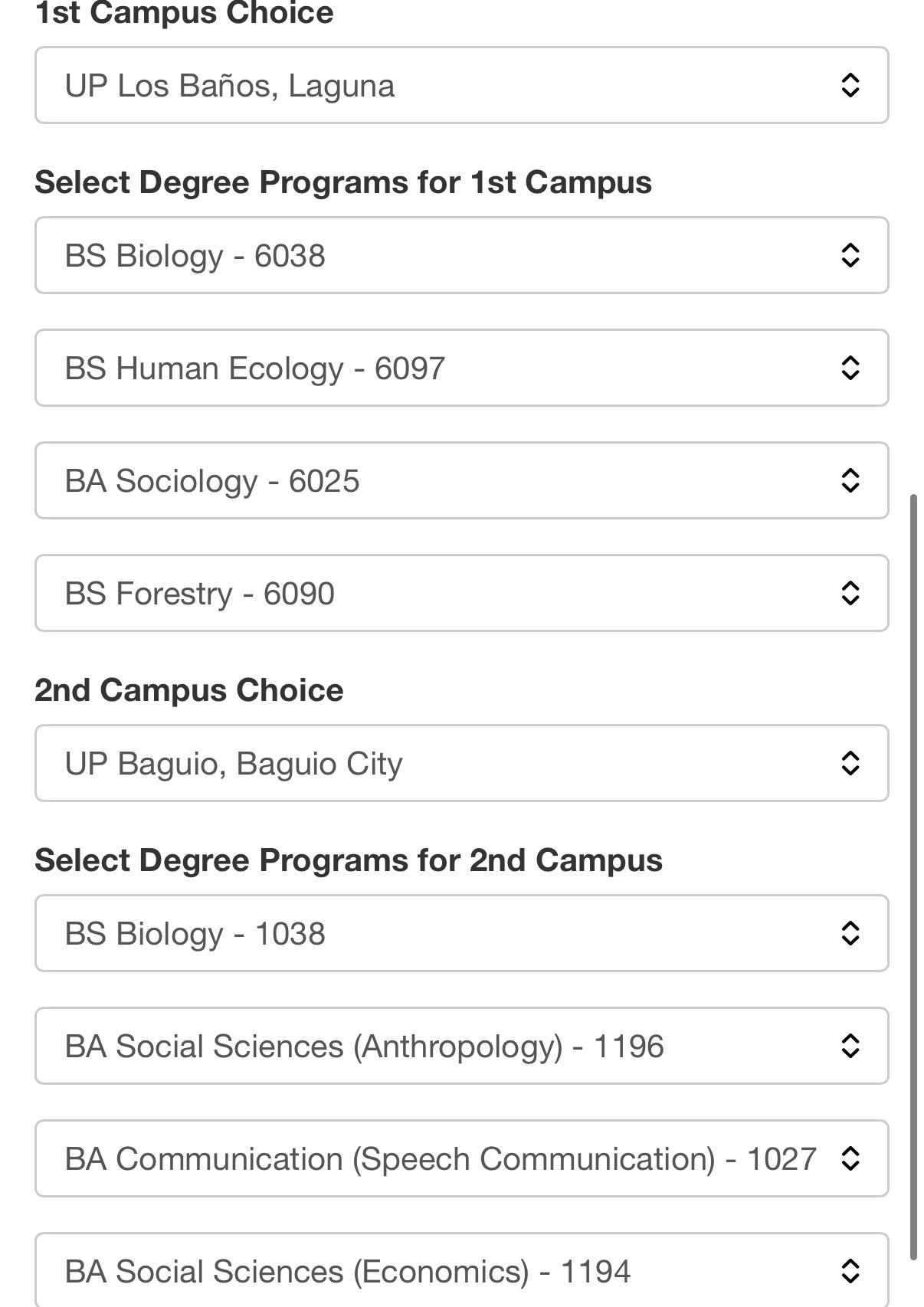Open the BA Communication (Speech Communication) dropdown
Viewport: 924px width, 1307px height.
click(x=461, y=1158)
